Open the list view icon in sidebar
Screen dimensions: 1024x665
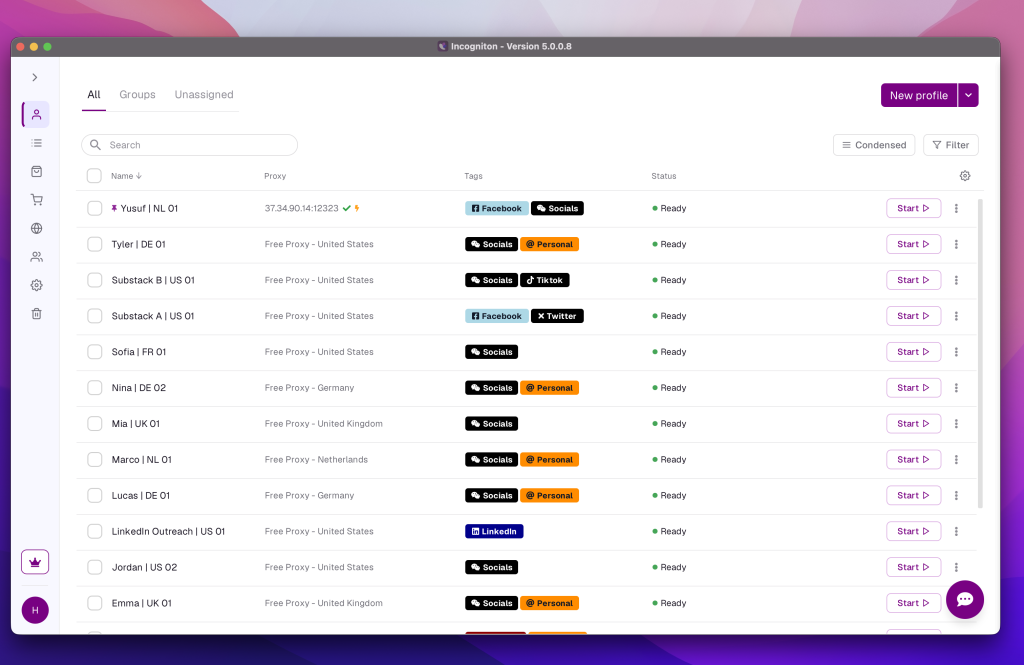pos(37,143)
